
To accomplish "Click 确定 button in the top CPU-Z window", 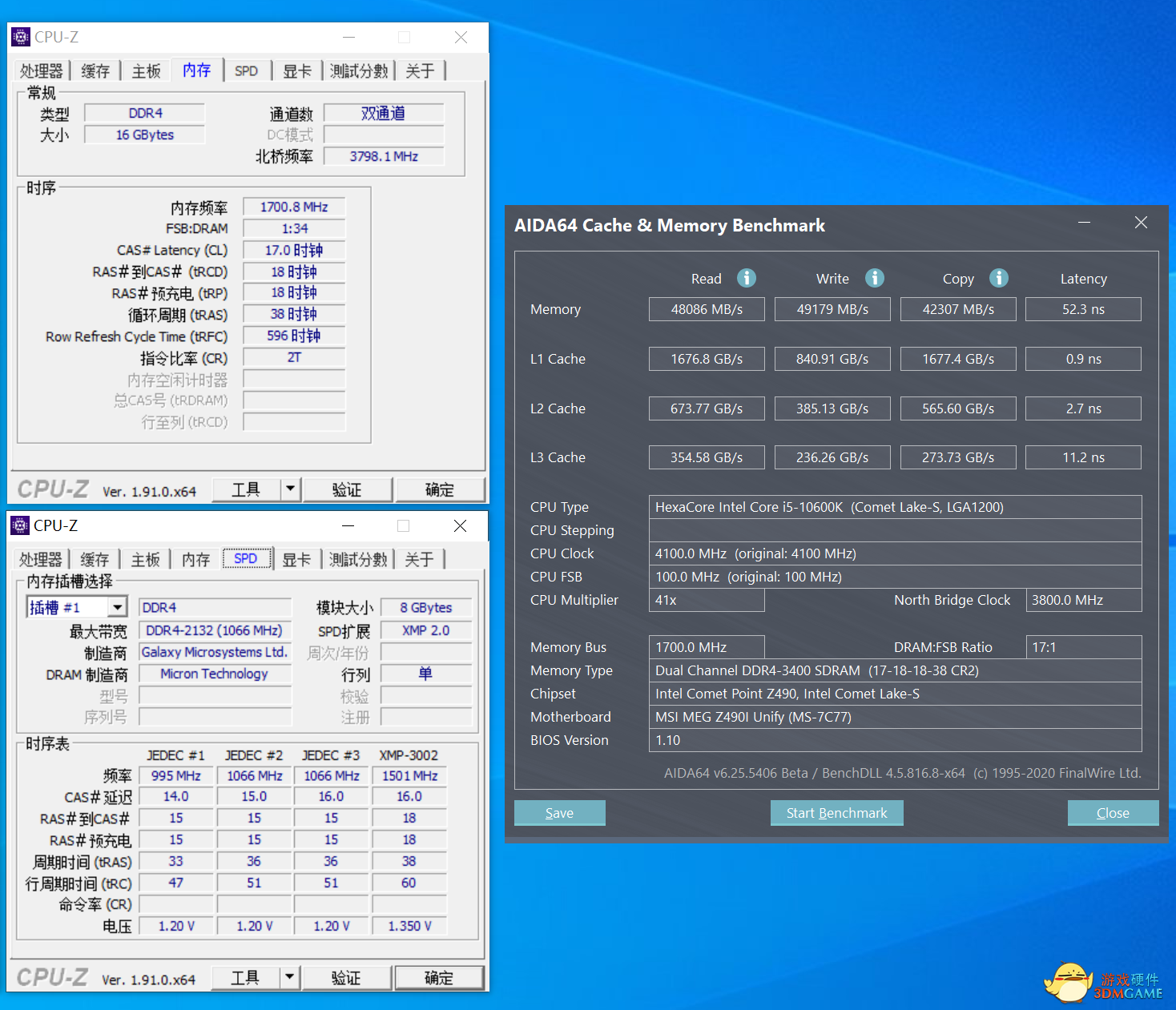I will [440, 489].
